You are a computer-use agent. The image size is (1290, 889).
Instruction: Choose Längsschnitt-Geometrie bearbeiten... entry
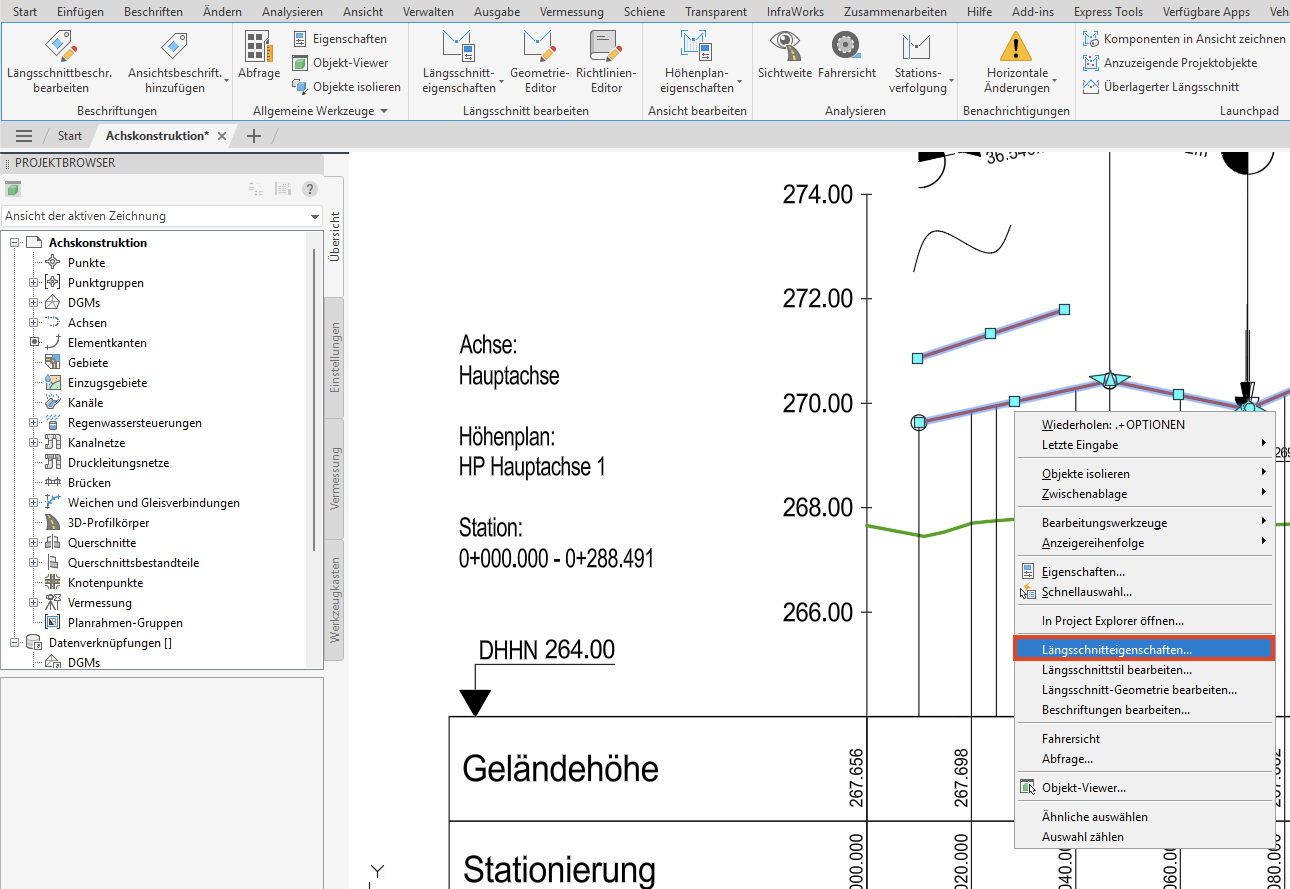pyautogui.click(x=1144, y=690)
